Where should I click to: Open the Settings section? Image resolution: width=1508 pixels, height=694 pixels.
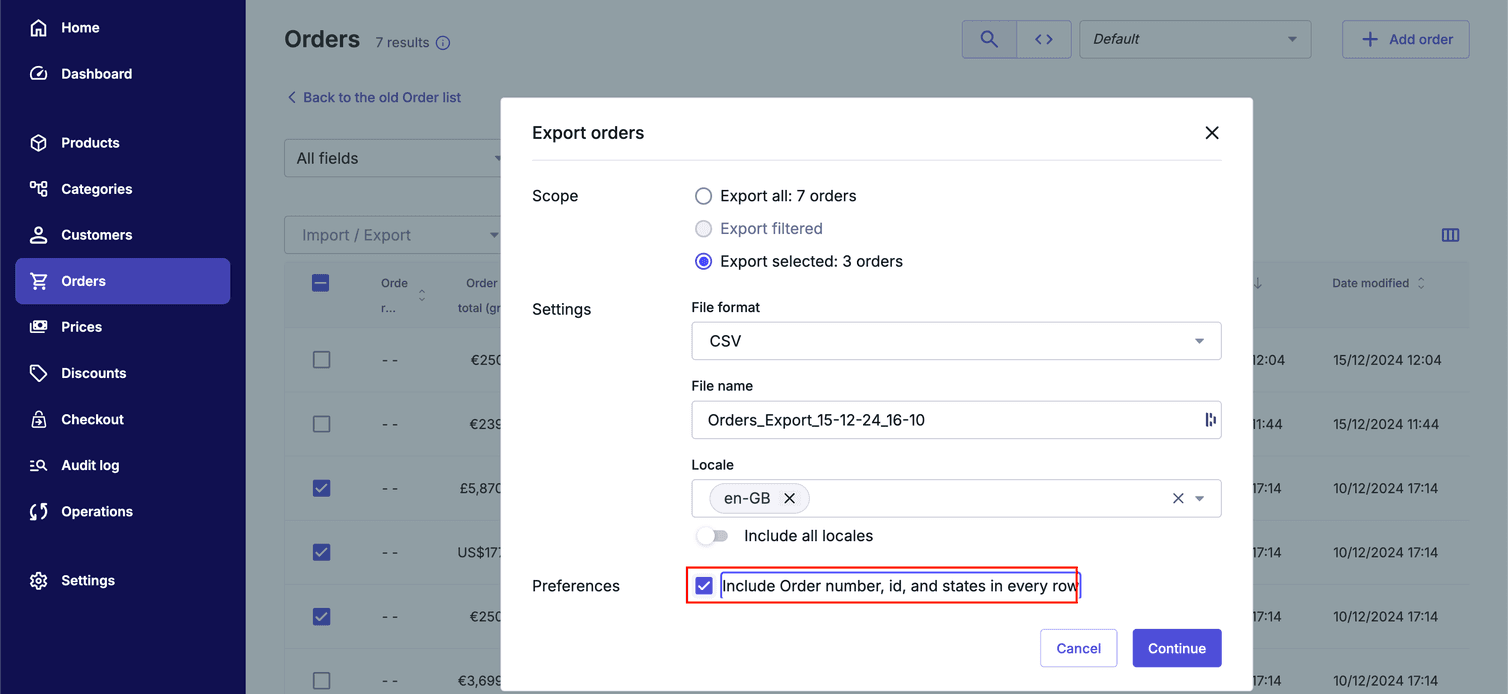tap(88, 580)
